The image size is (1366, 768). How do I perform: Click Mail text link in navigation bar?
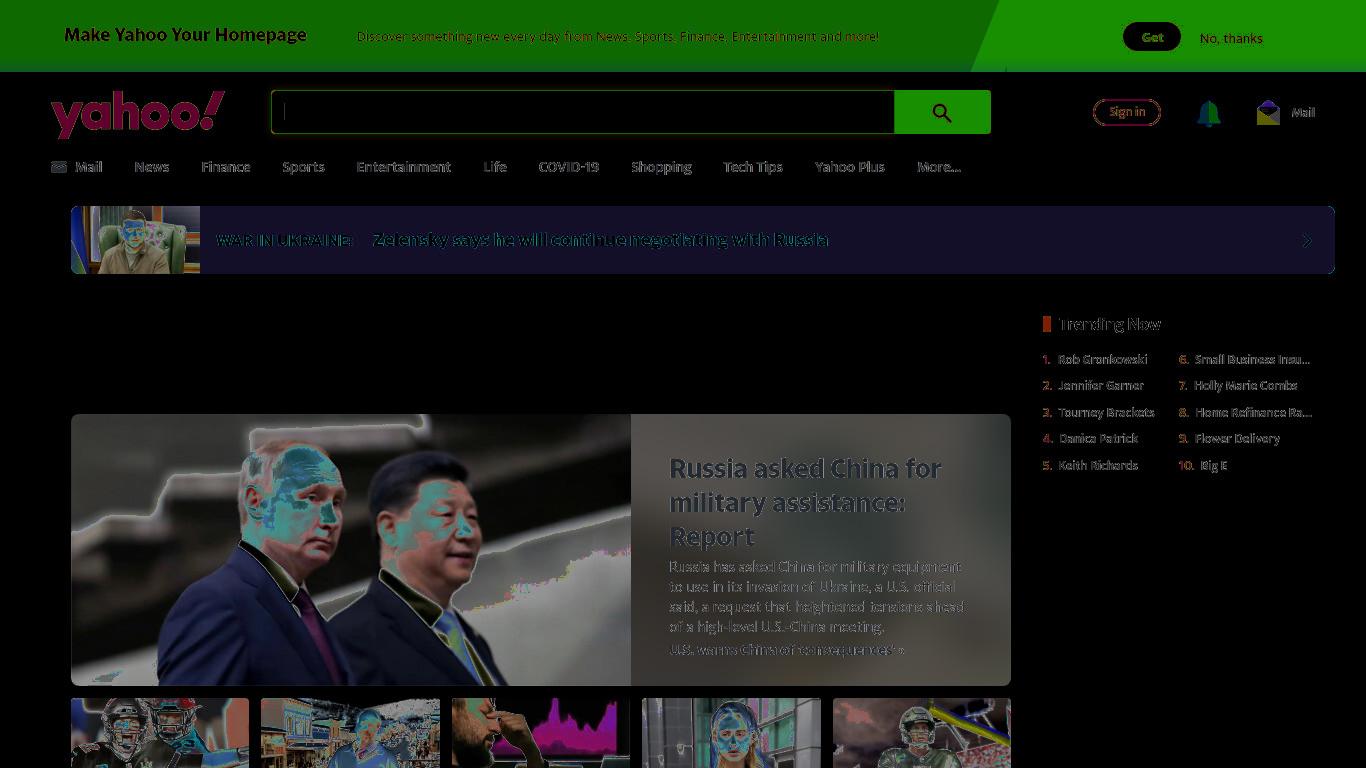point(89,167)
